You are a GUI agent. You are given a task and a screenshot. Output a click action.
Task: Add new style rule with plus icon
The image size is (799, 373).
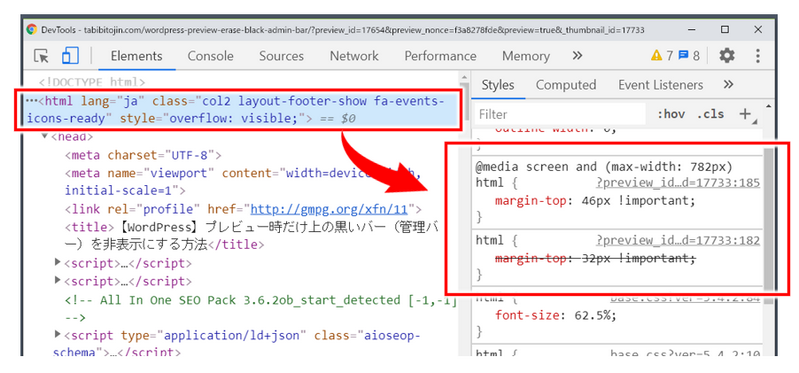tap(745, 114)
